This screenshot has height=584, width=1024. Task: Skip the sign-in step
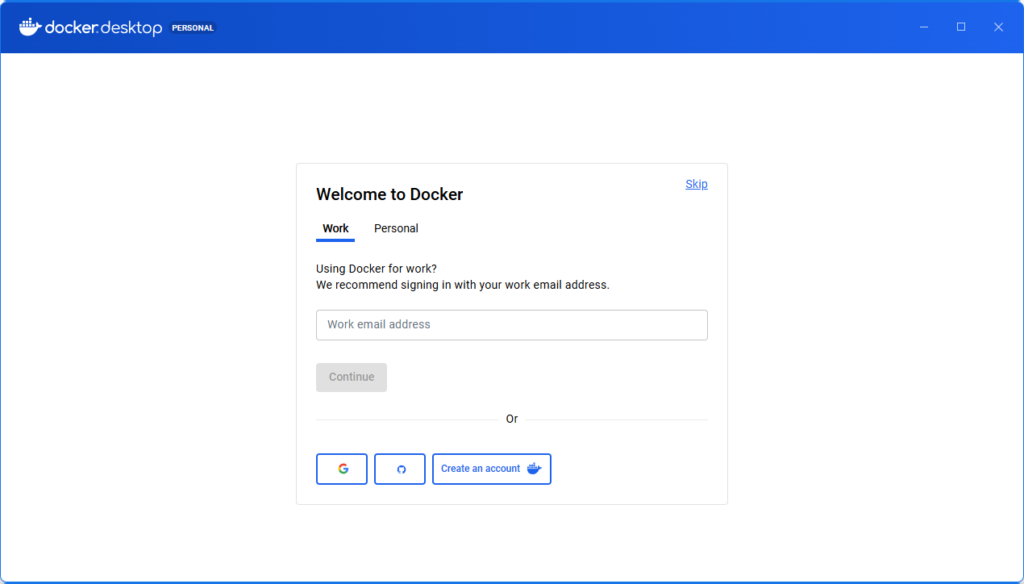point(696,184)
